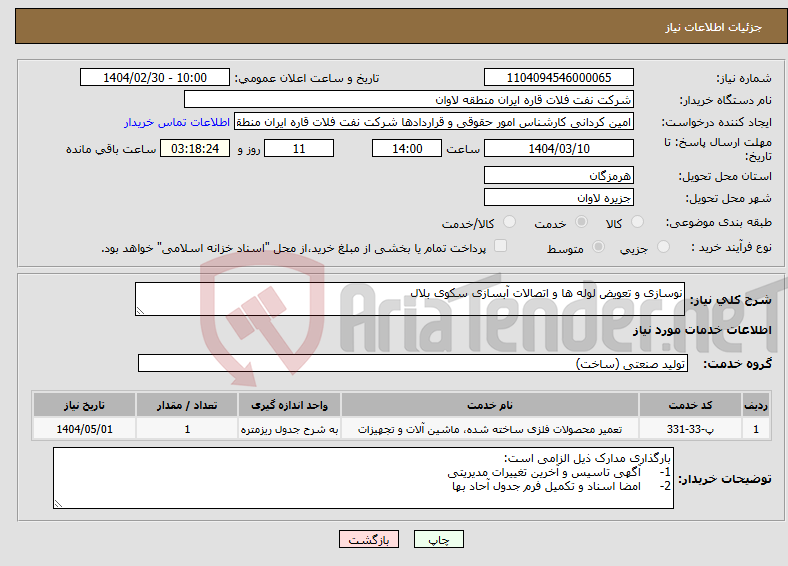This screenshot has height=566, width=788.
Task: Click the resize handle of buyer notes textarea
Action: pos(58,504)
